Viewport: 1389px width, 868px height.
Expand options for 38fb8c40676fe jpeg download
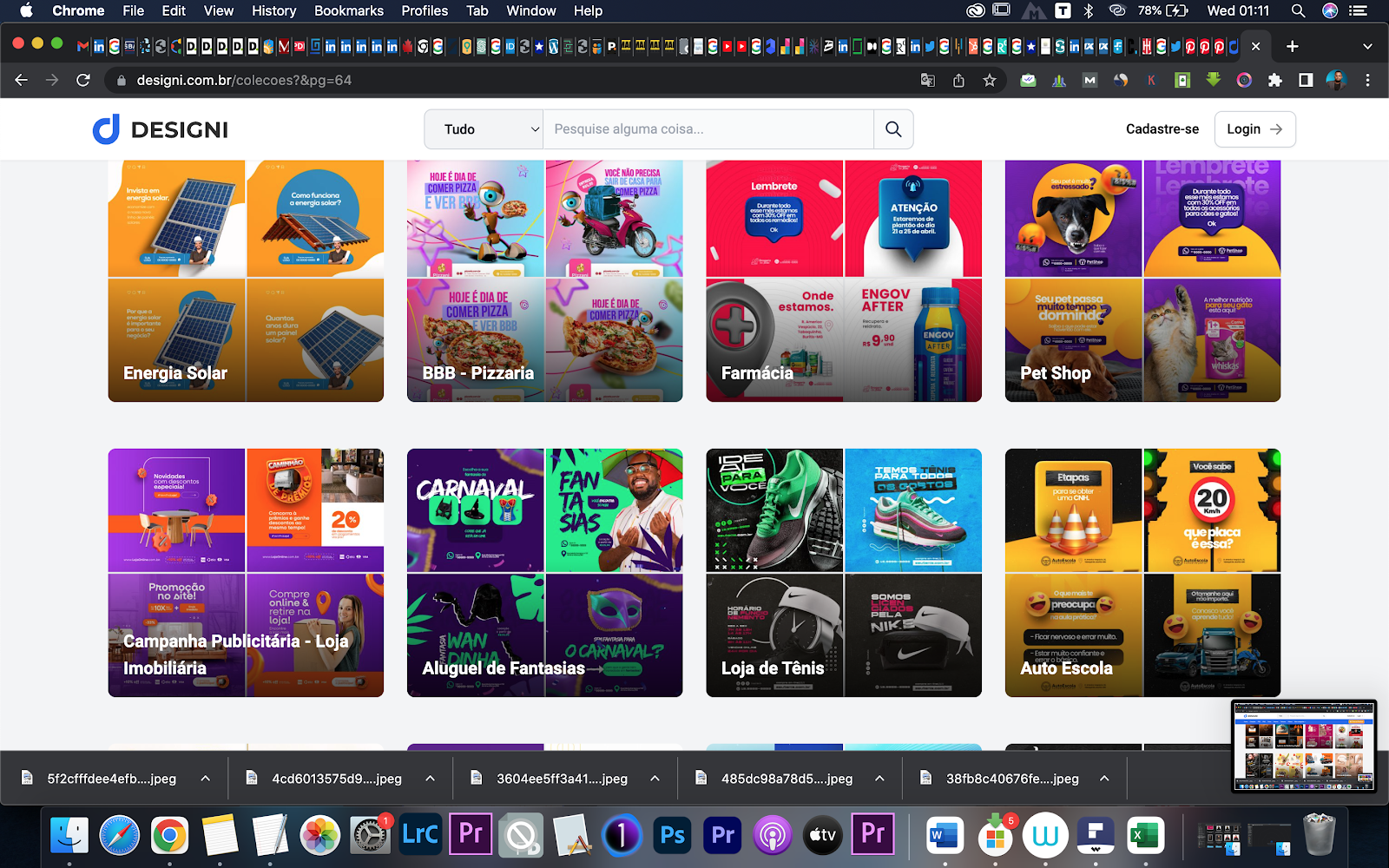click(1104, 779)
